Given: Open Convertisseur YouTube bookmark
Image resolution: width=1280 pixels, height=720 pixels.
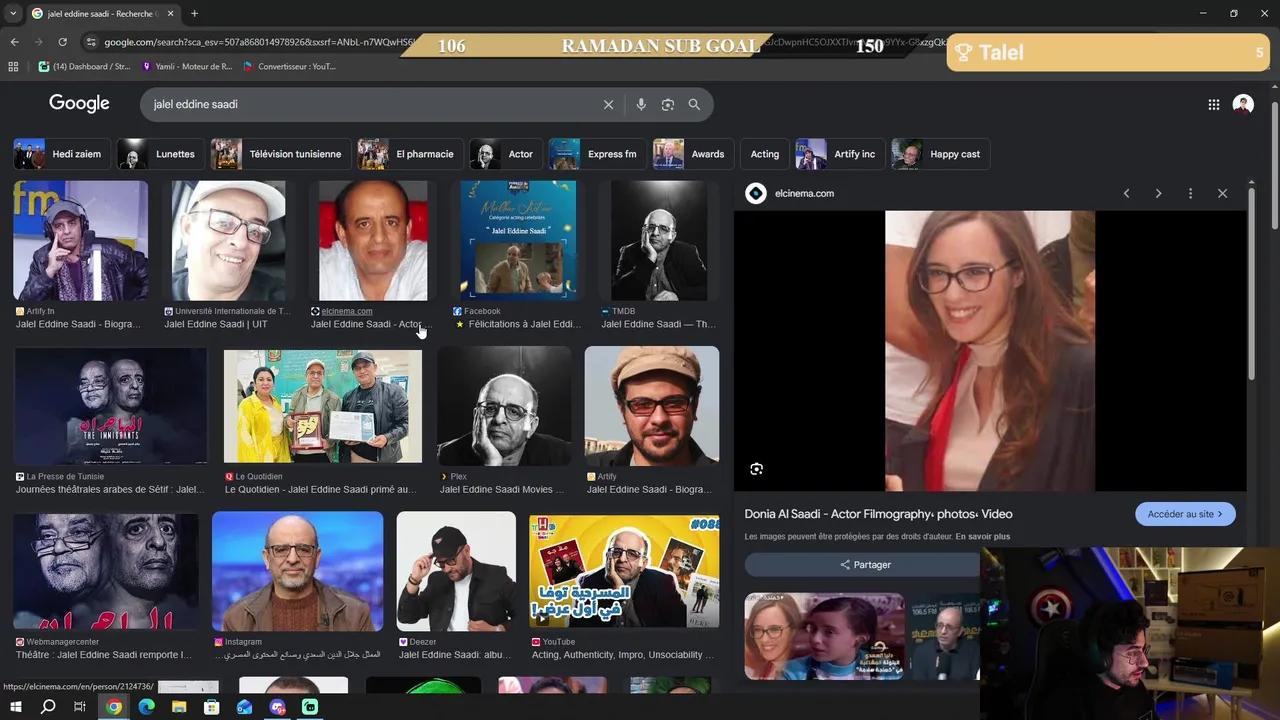Looking at the screenshot, I should 289,66.
